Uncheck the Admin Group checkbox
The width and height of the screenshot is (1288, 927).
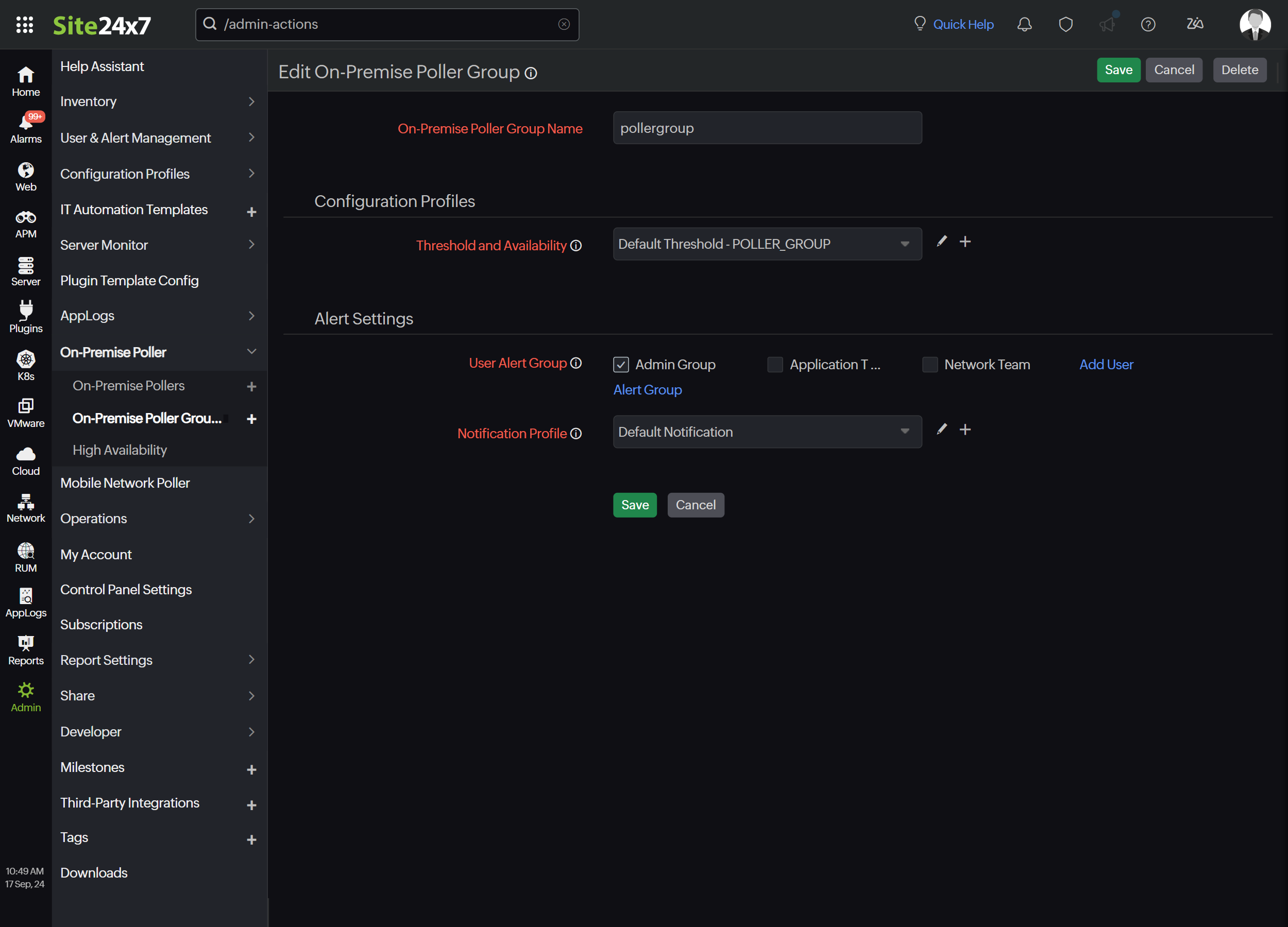coord(621,365)
